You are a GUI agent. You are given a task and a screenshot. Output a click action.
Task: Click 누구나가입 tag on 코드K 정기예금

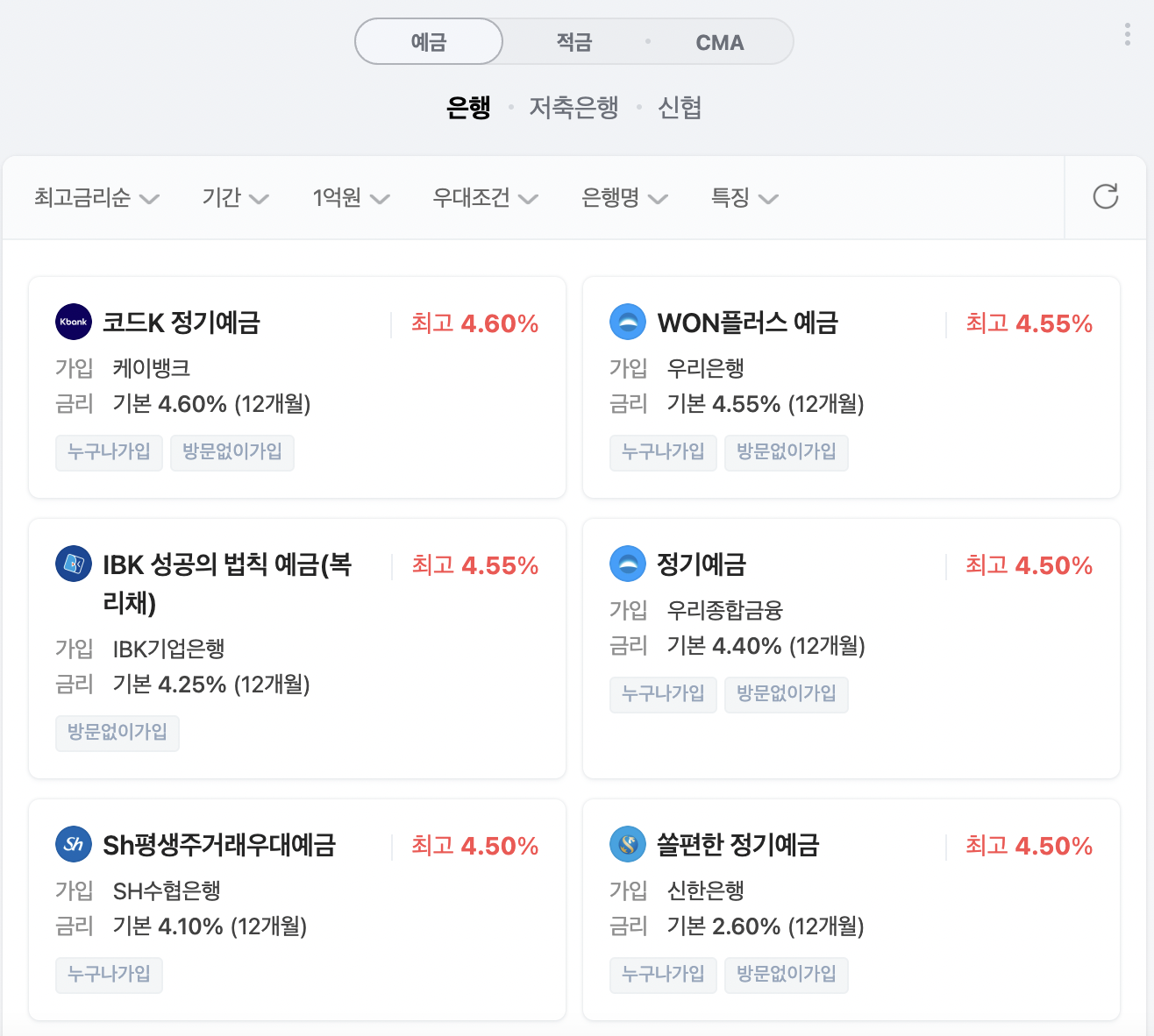[109, 452]
